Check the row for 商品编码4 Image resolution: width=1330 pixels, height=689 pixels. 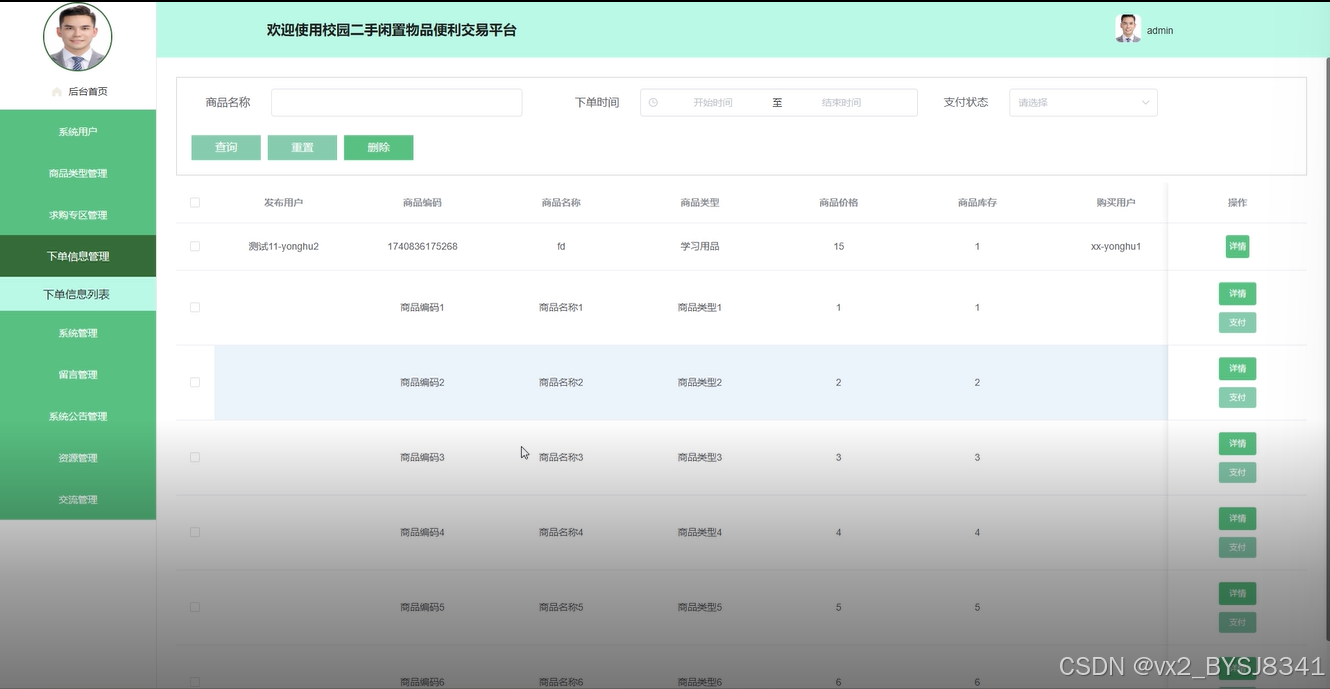195,532
